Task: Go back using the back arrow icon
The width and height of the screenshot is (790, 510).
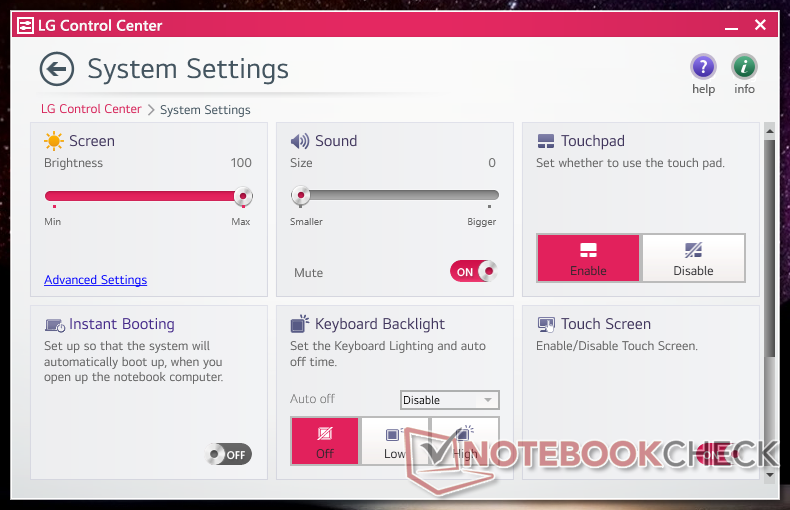Action: tap(56, 69)
